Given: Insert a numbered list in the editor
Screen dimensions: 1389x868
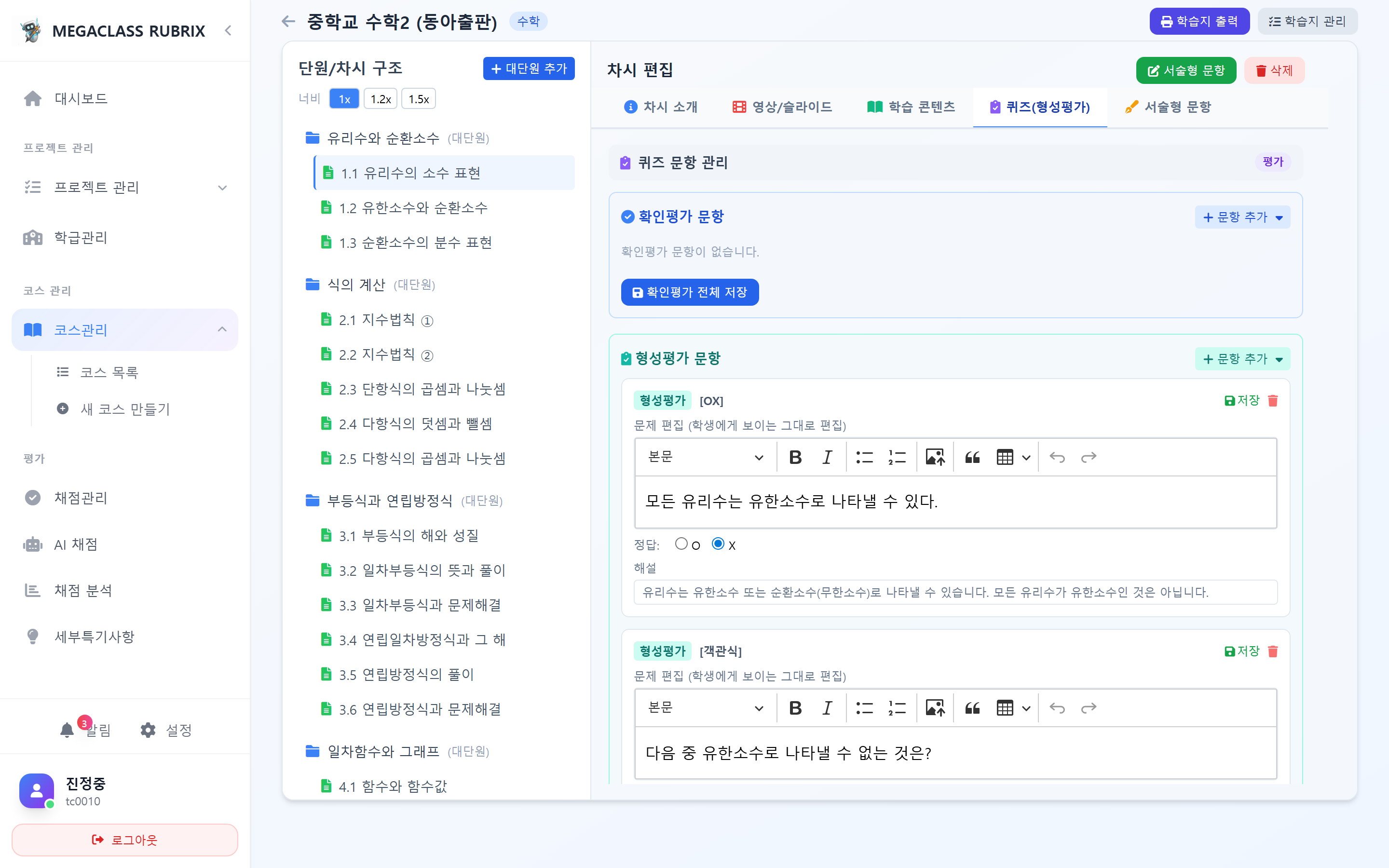Looking at the screenshot, I should click(x=896, y=457).
